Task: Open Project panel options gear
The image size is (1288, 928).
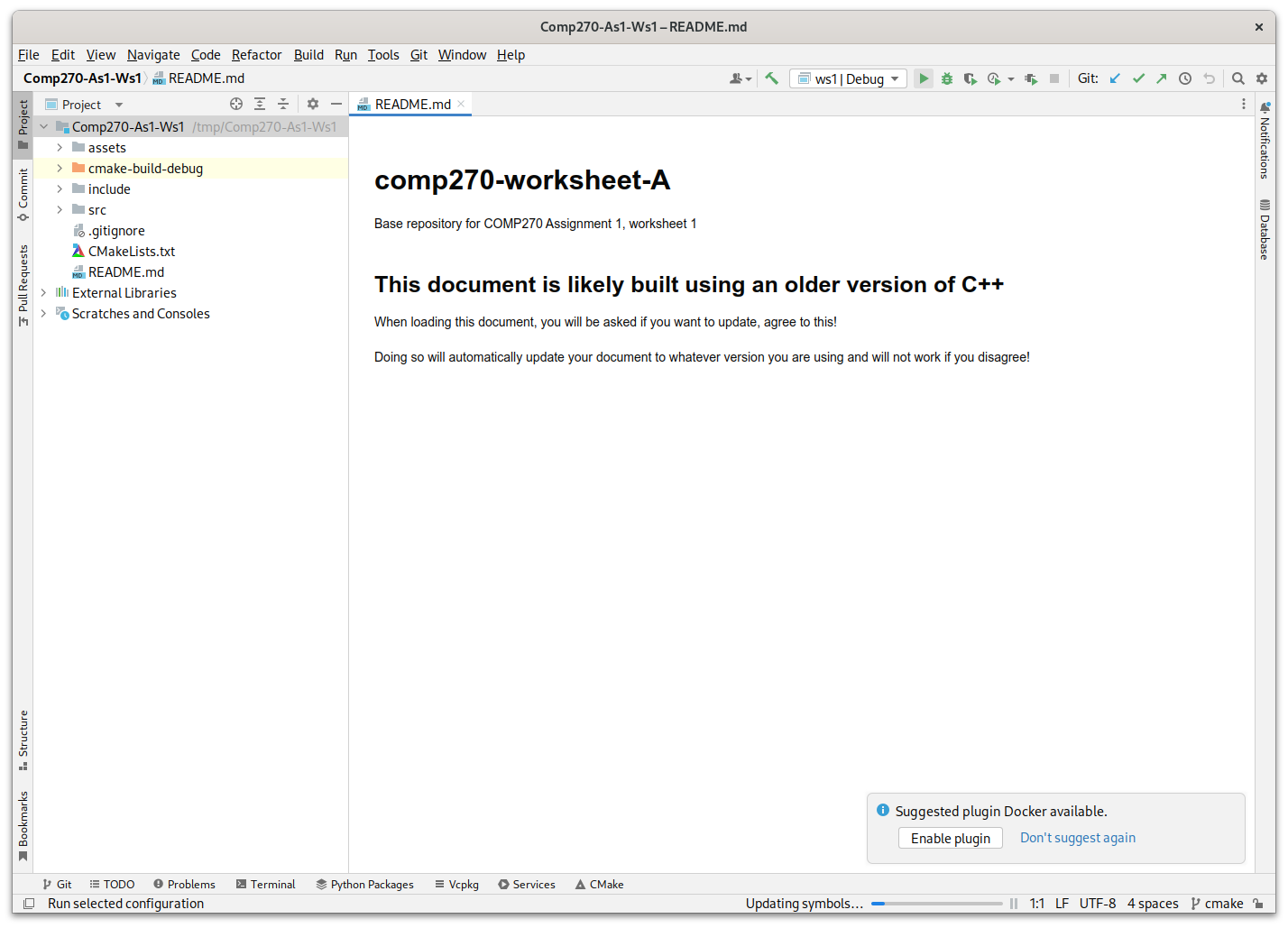Action: pyautogui.click(x=313, y=104)
